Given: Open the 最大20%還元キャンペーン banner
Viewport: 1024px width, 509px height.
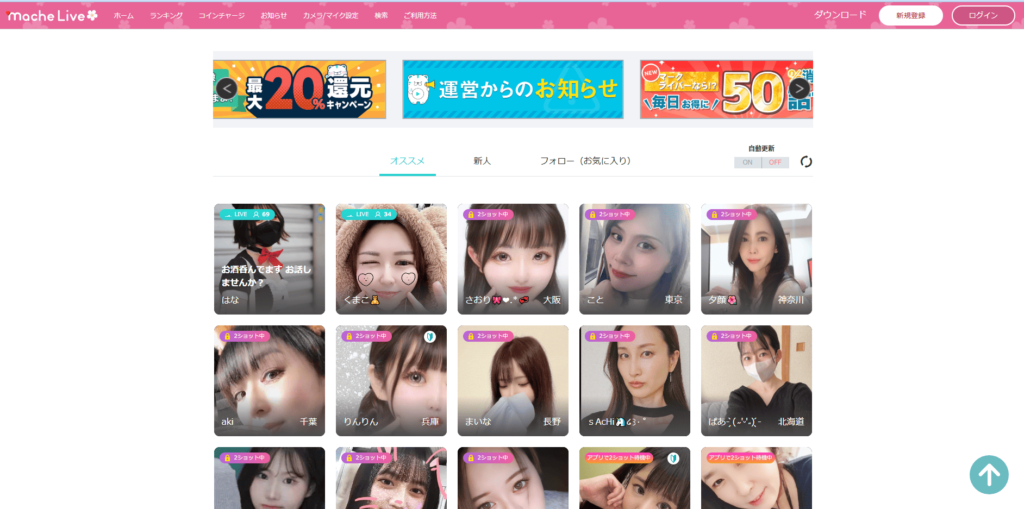Looking at the screenshot, I should (299, 90).
